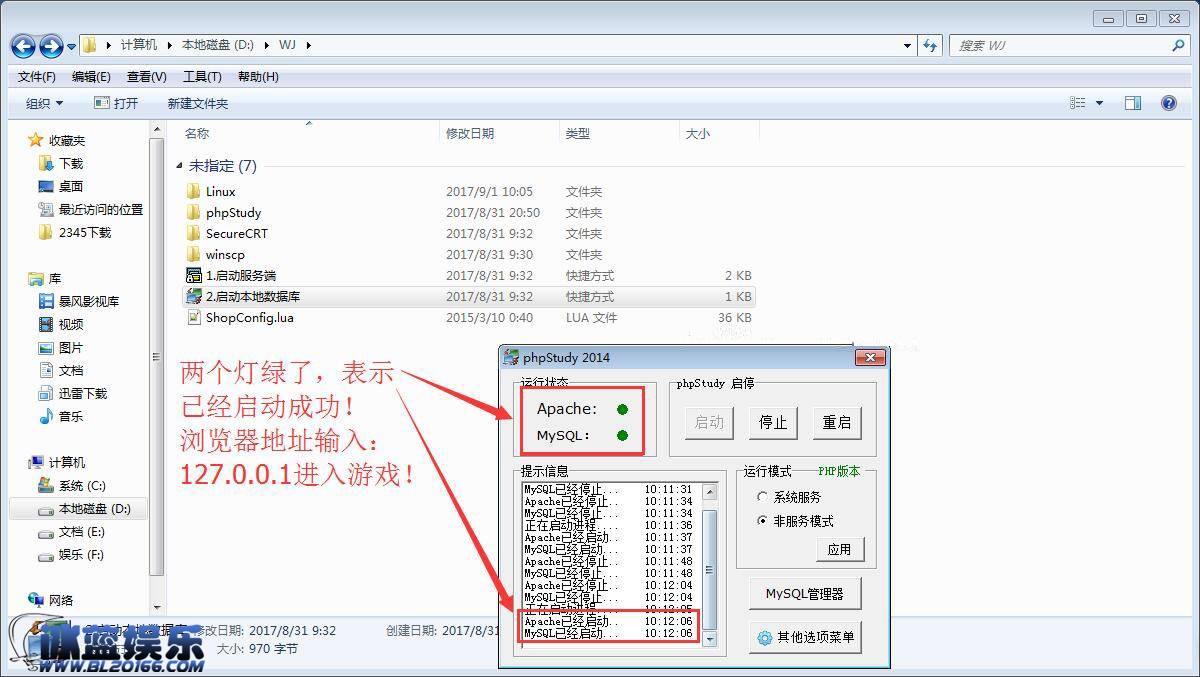Open the 文件(F) menu

(37, 77)
